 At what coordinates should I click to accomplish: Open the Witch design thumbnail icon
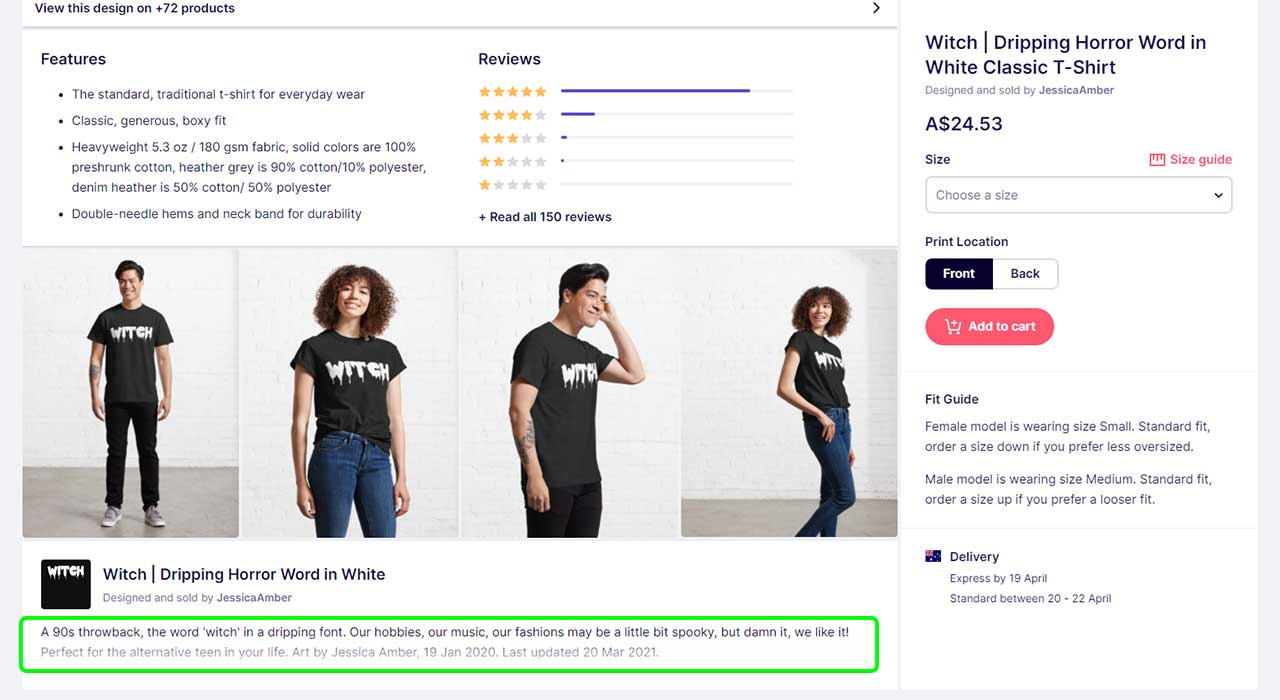click(66, 584)
